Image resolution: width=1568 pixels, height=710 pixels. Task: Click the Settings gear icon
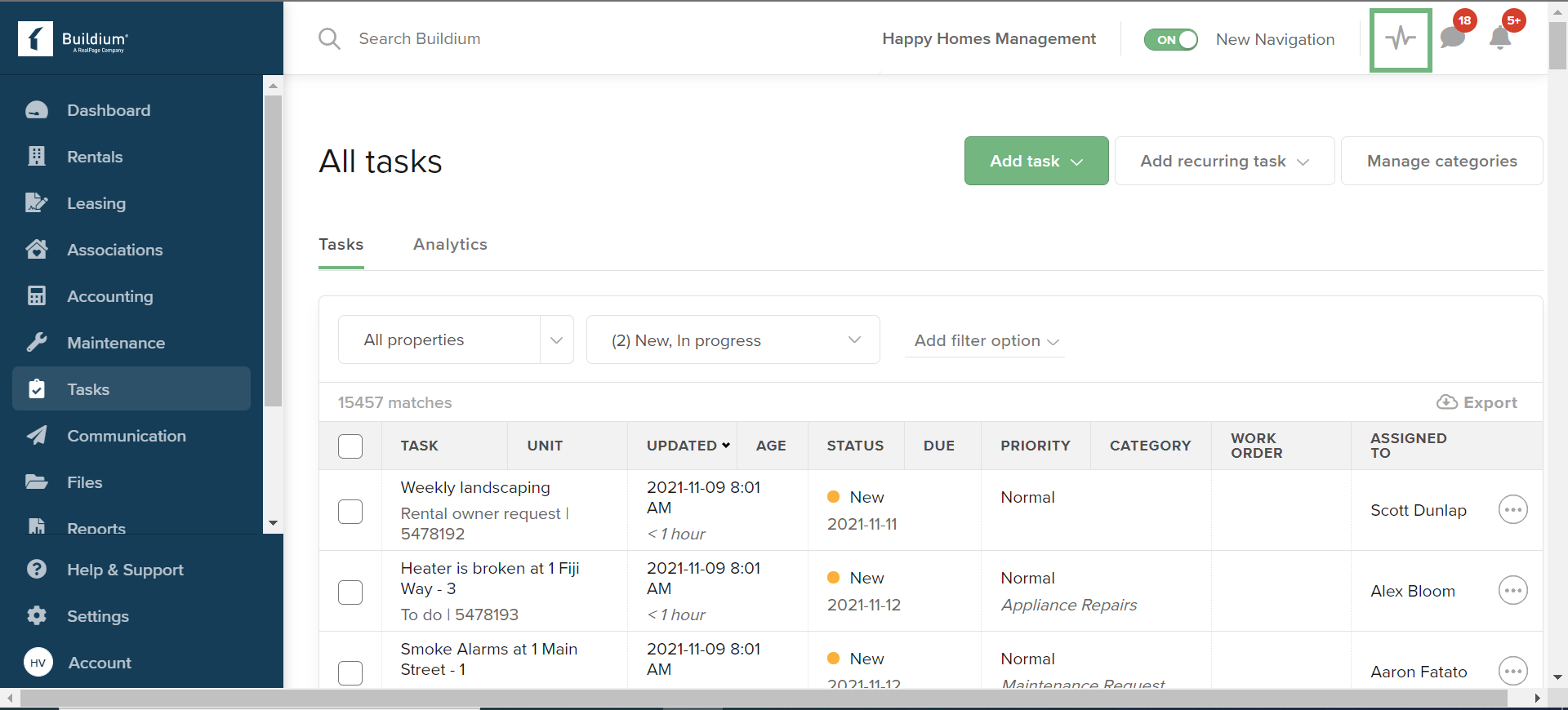pyautogui.click(x=37, y=615)
